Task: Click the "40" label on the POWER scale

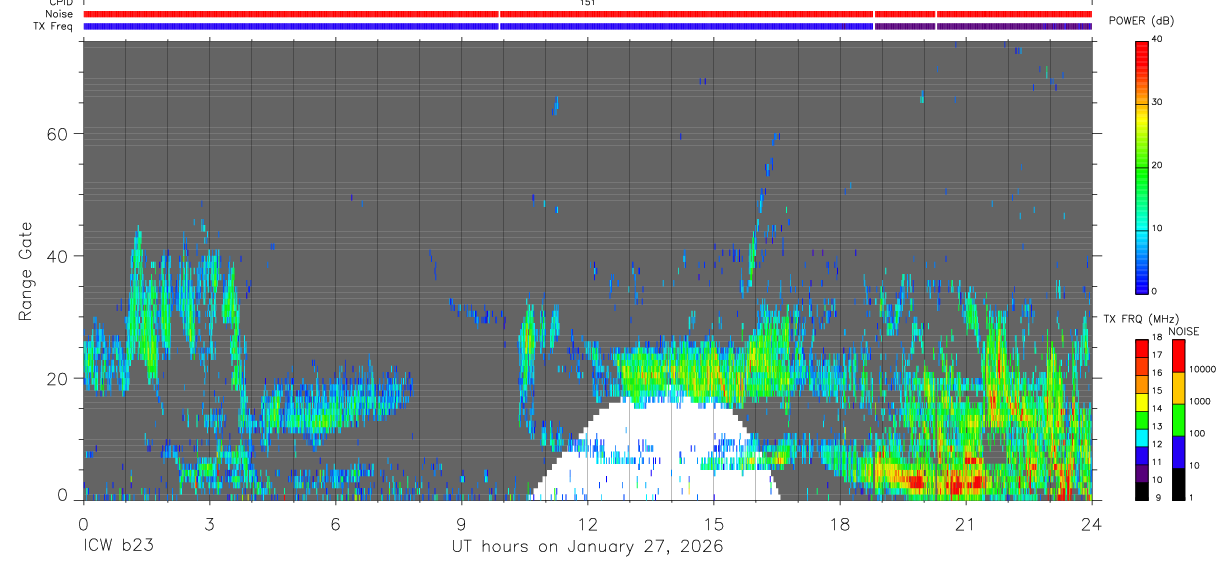Action: tap(1158, 40)
